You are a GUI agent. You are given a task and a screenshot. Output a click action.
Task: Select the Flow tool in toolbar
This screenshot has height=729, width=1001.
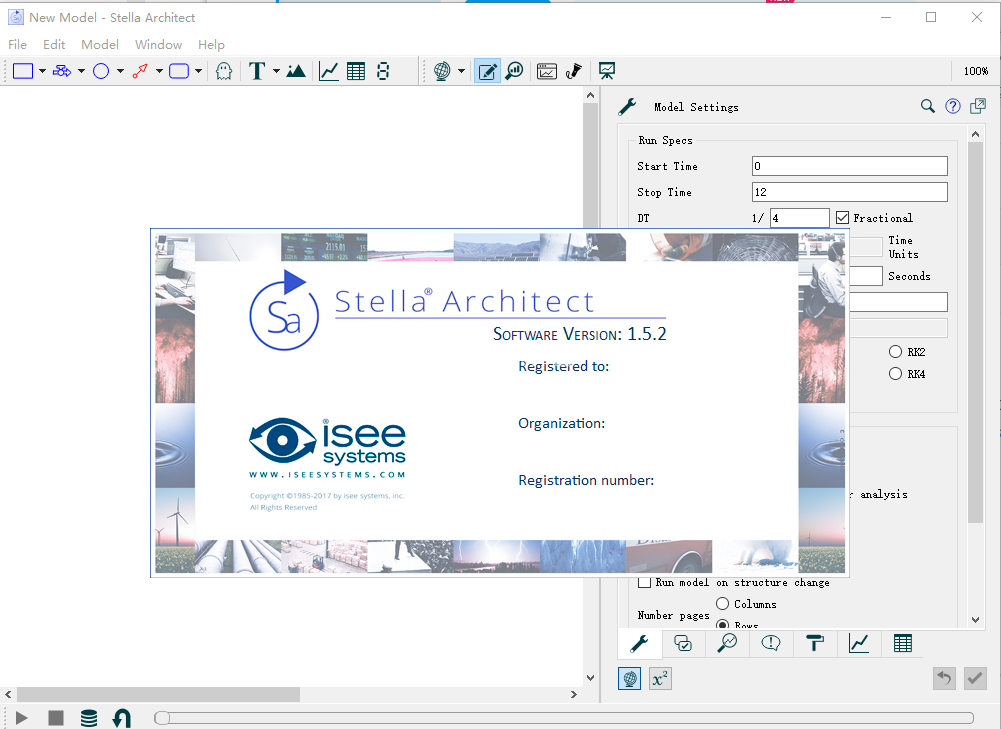(x=62, y=71)
